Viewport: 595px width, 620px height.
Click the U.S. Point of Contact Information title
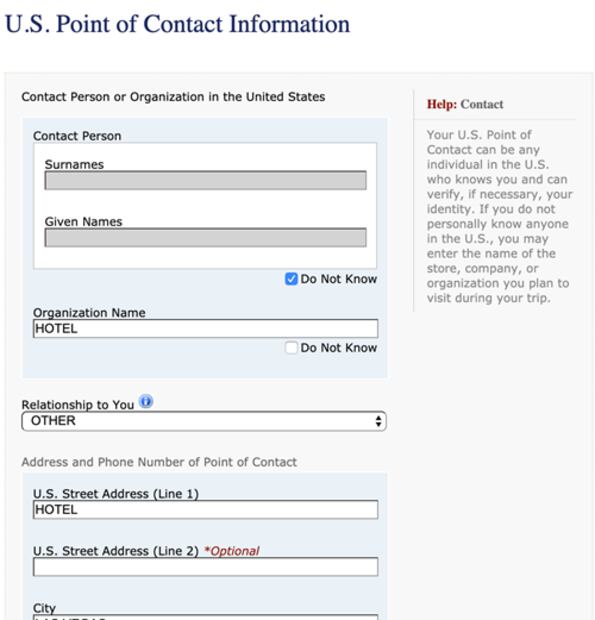(x=178, y=24)
